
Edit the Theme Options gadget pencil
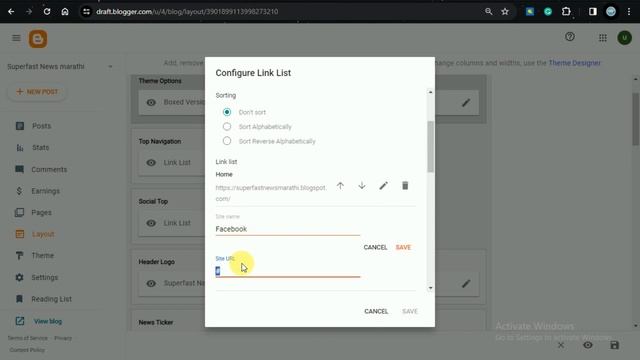[x=466, y=102]
